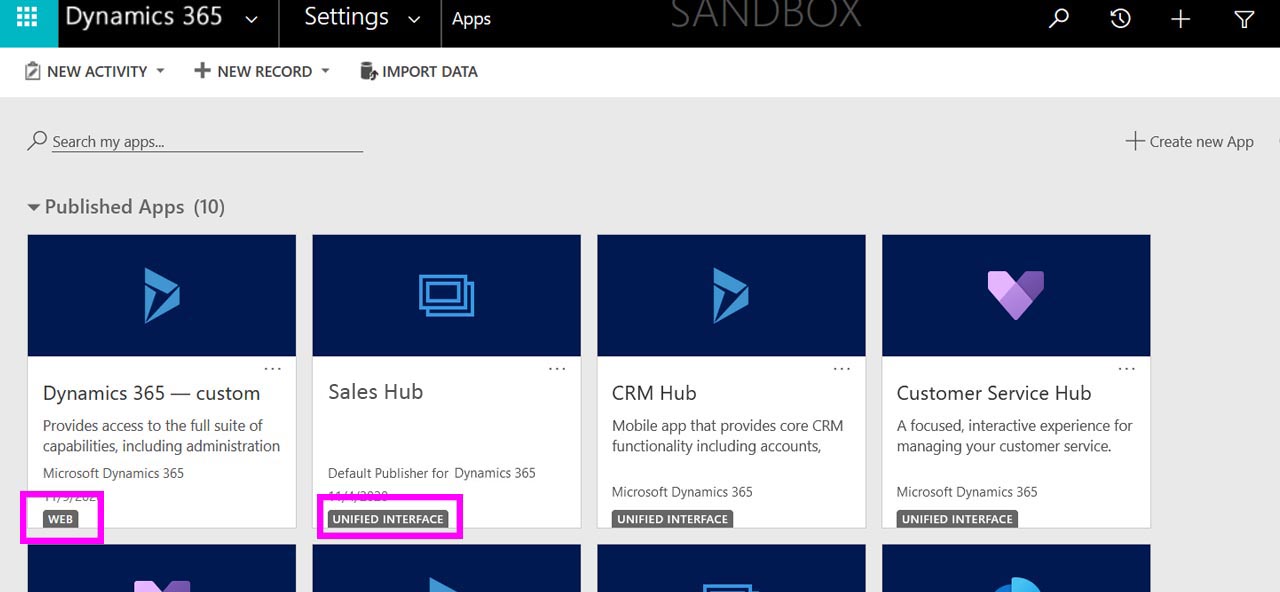Click the Dynamics 365 — custom title
The image size is (1280, 592).
coord(151,393)
